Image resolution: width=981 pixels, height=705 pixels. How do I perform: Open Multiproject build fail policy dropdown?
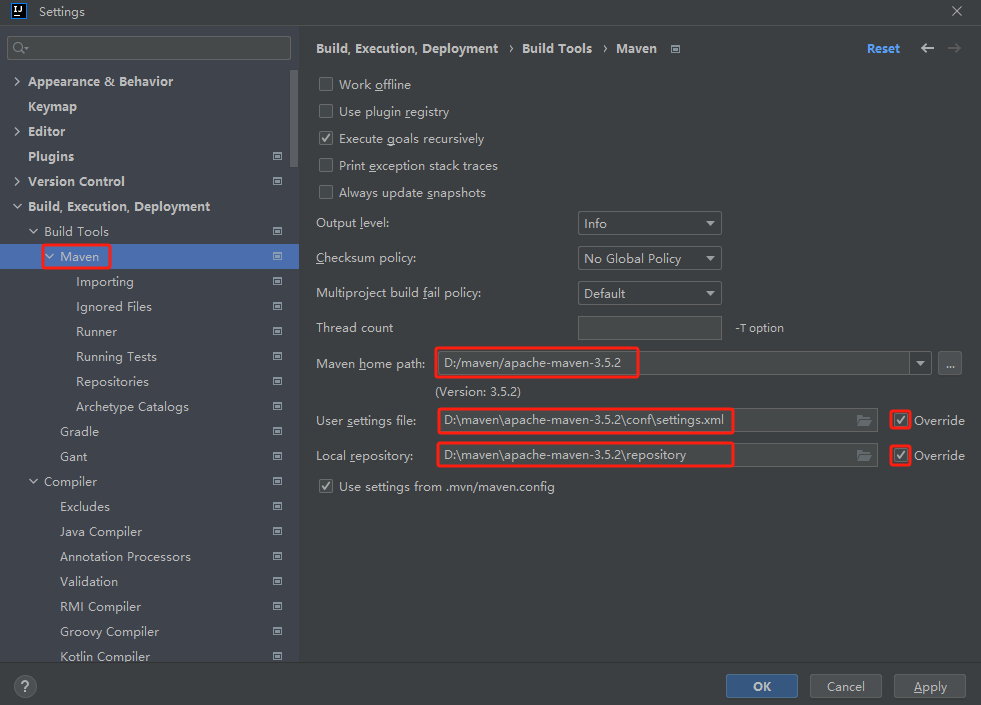coord(649,293)
